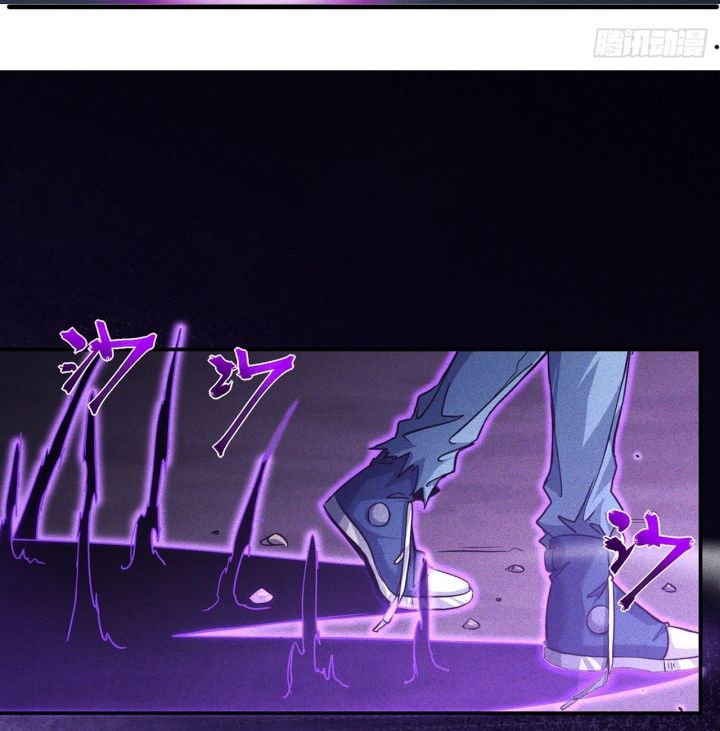
Task: Click the purple gradient bar at top
Action: [x=360, y=2]
